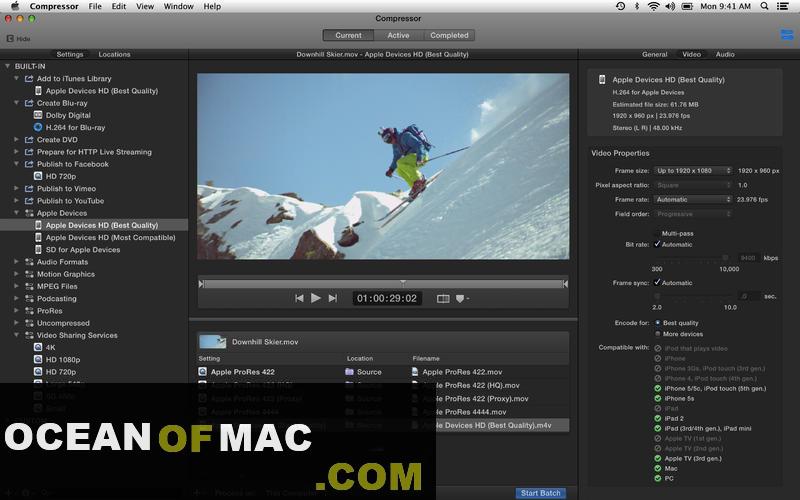Screen dimensions: 800x500
Task: Click the iPhone icon in inspector summary
Action: click(602, 80)
